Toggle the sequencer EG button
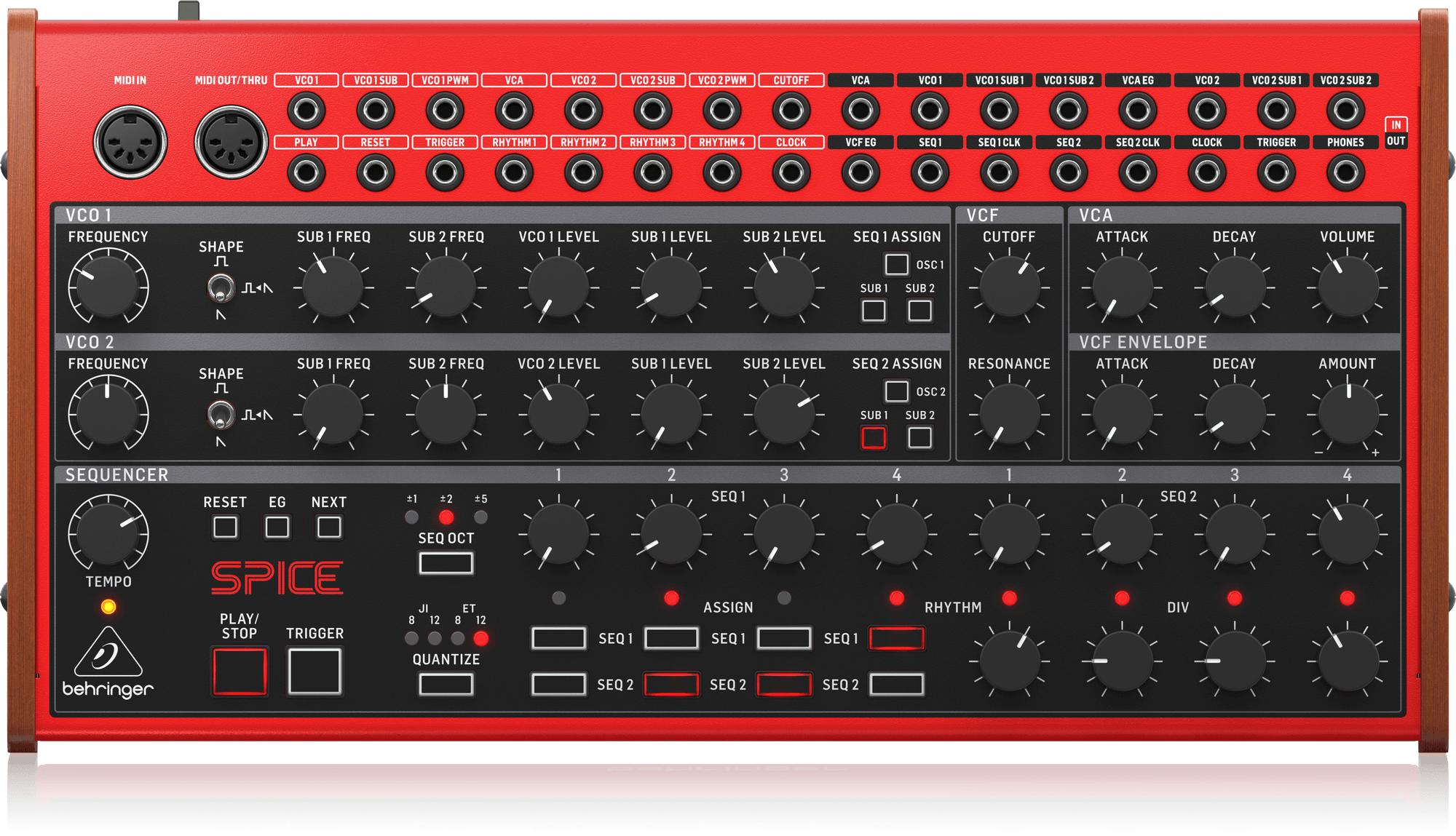Viewport: 1456px width, 836px height. [x=277, y=527]
